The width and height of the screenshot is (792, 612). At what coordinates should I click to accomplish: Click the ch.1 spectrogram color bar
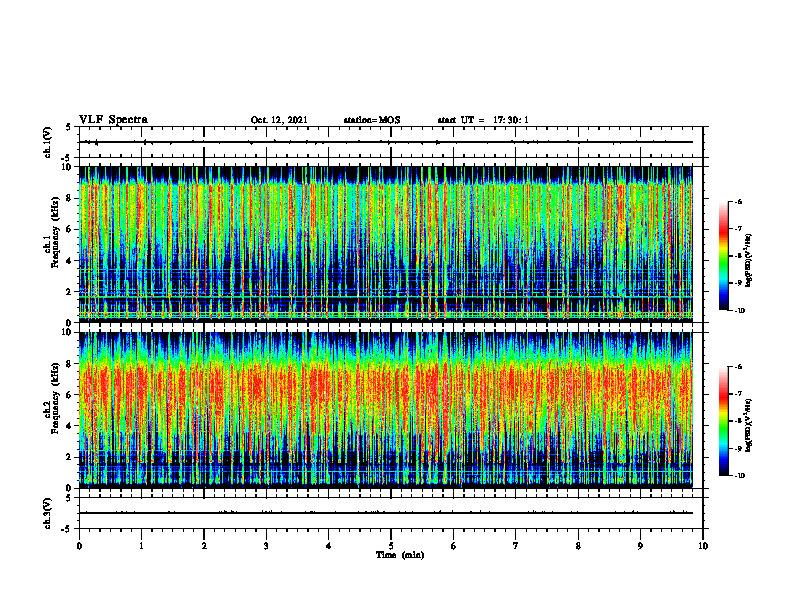725,256
